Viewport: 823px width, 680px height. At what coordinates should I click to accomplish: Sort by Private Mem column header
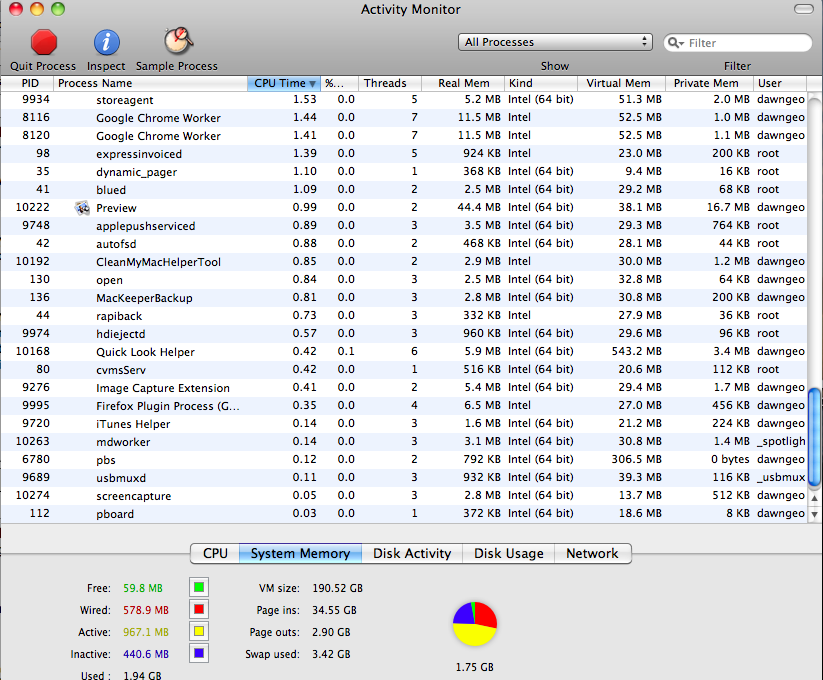(709, 83)
